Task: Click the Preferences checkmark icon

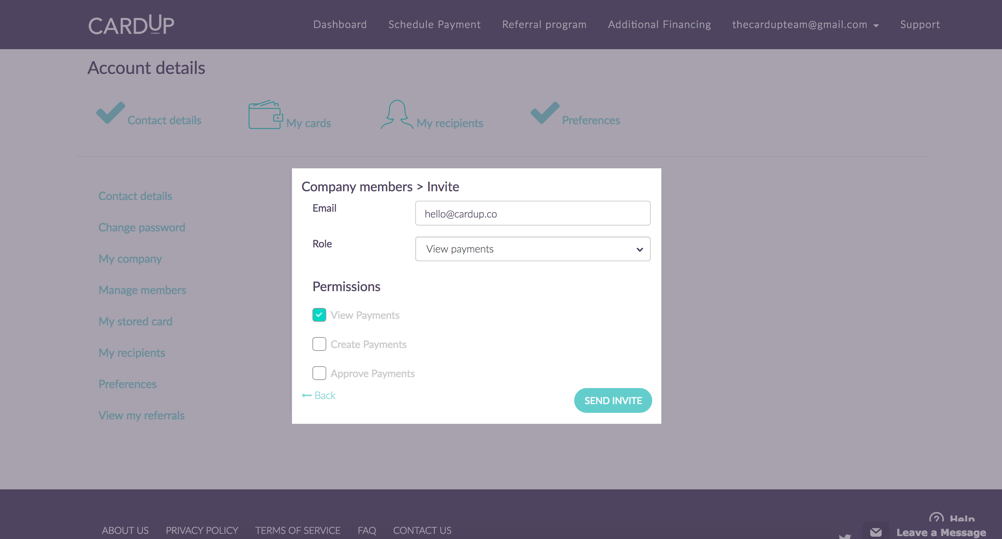Action: pyautogui.click(x=544, y=113)
